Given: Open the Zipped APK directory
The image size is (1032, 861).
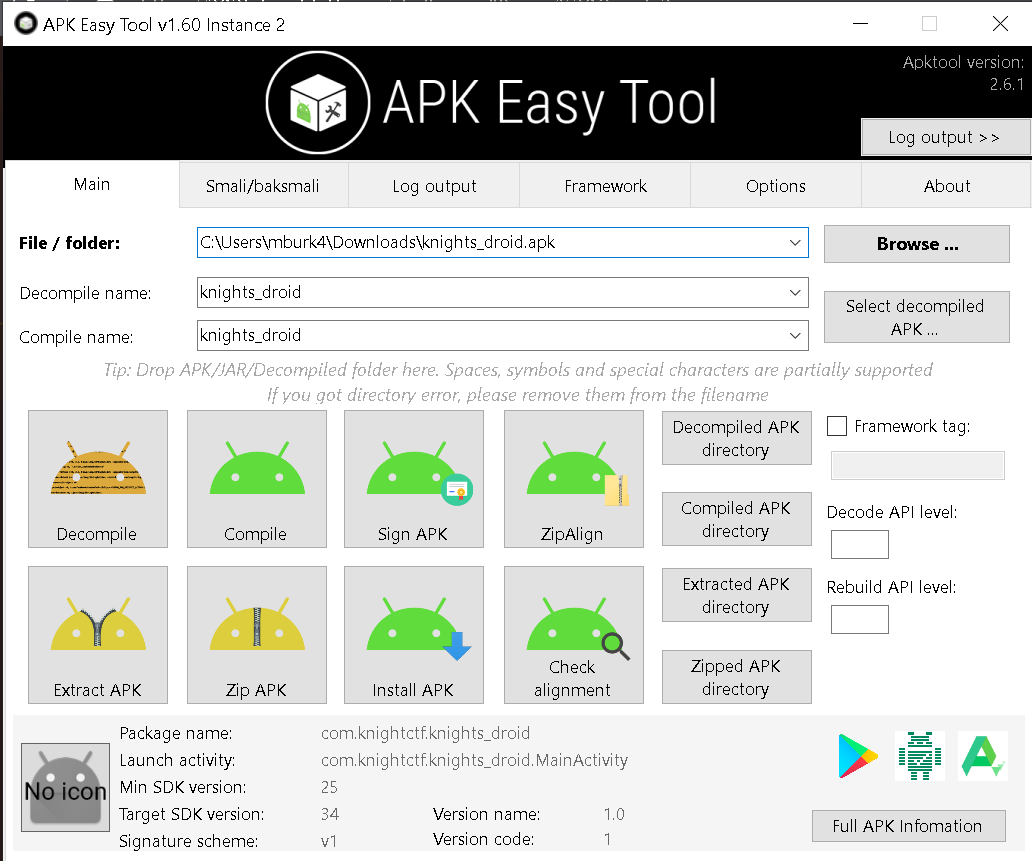Looking at the screenshot, I should pos(736,677).
